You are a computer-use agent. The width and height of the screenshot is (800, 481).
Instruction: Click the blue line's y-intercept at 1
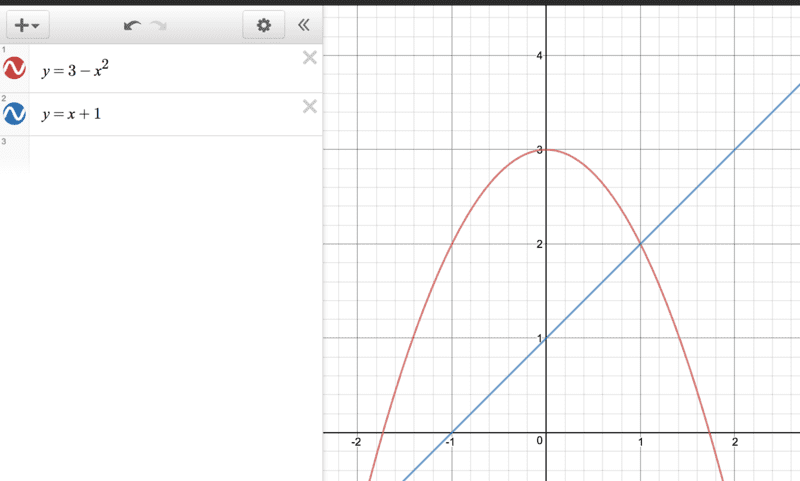[546, 338]
